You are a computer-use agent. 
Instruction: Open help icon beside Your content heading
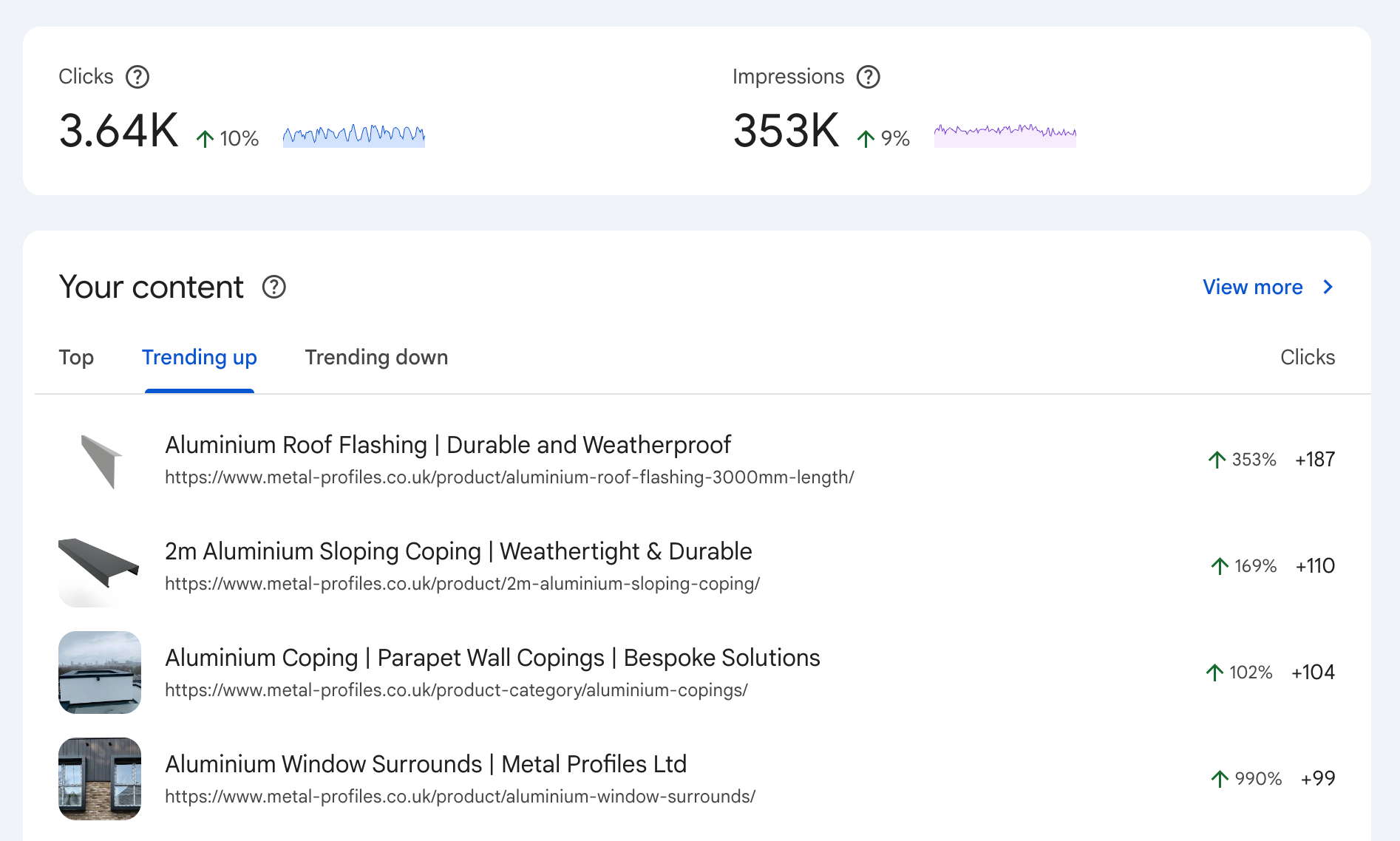(x=274, y=287)
